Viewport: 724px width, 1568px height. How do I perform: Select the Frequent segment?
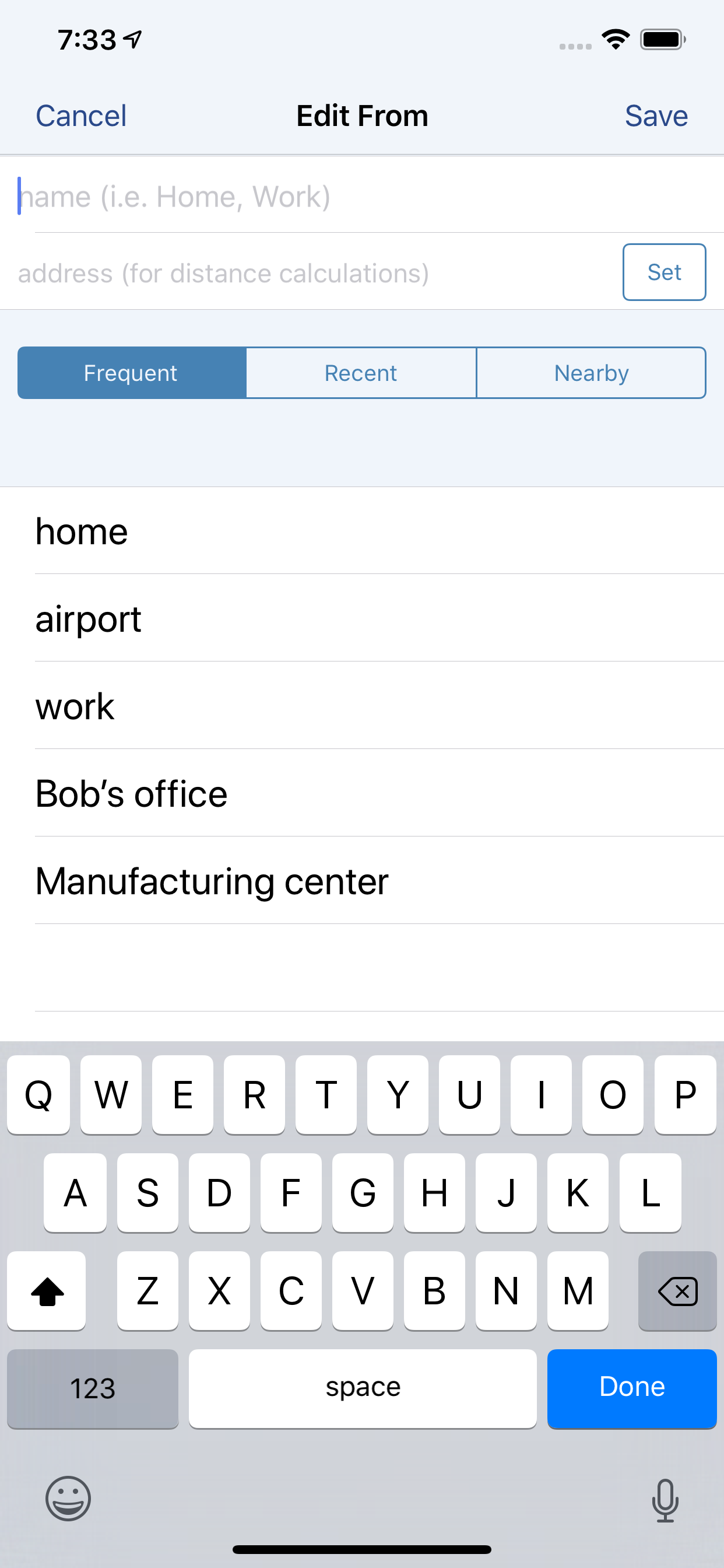click(131, 373)
